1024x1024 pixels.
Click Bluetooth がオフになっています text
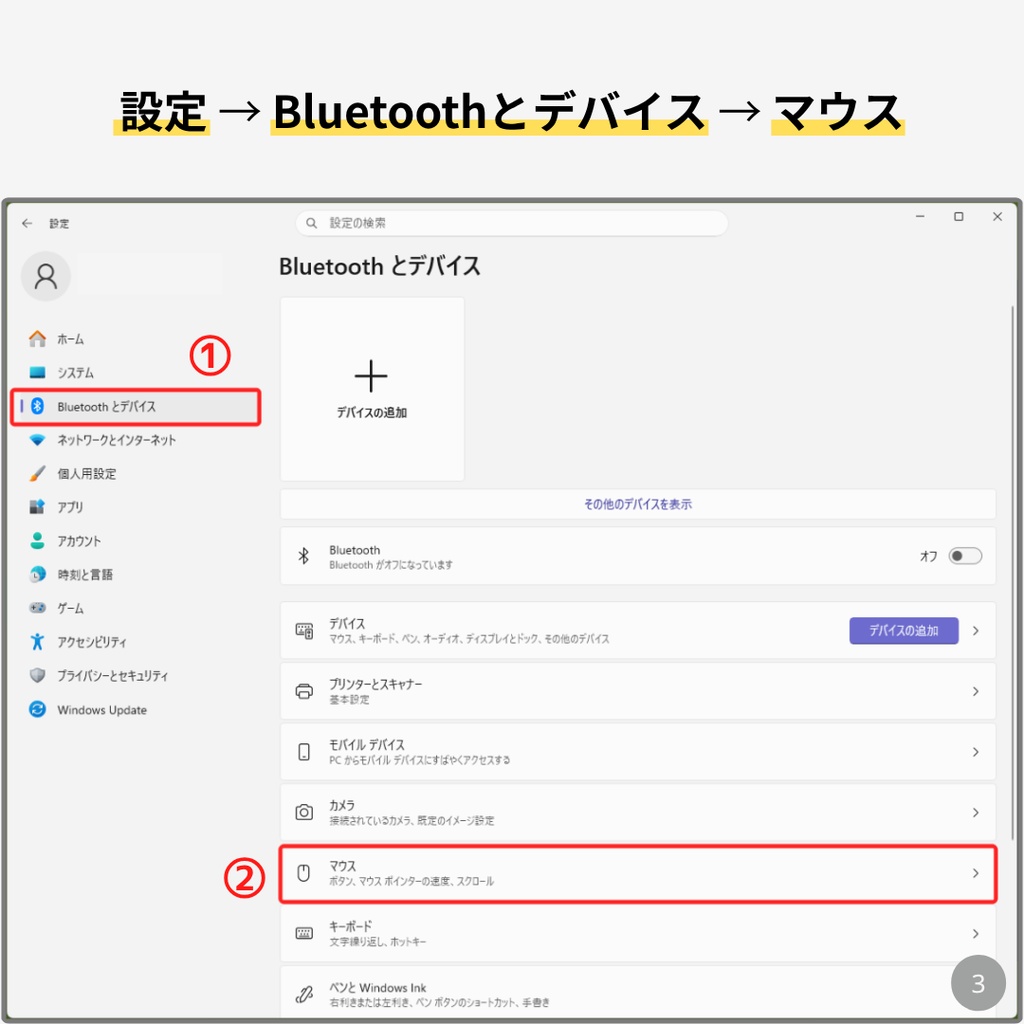pos(391,565)
